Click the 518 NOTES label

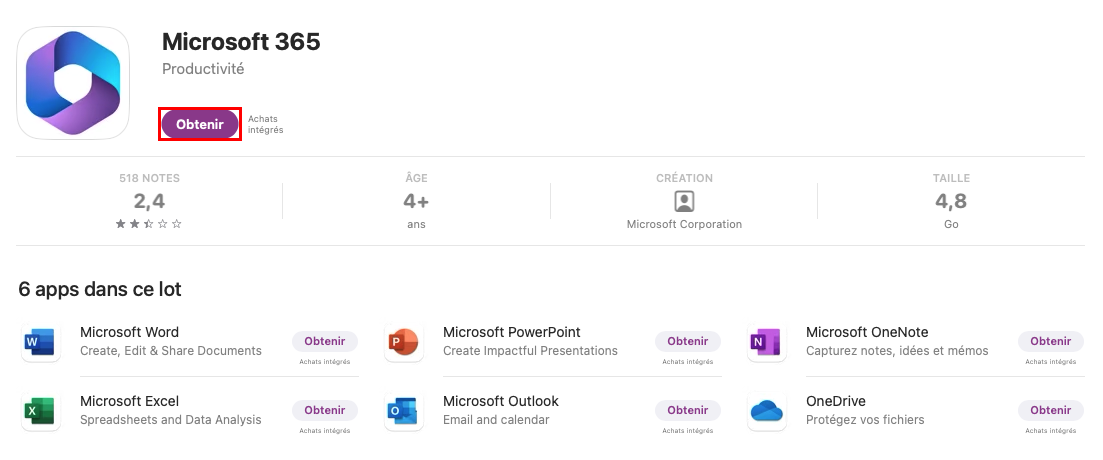(x=149, y=179)
